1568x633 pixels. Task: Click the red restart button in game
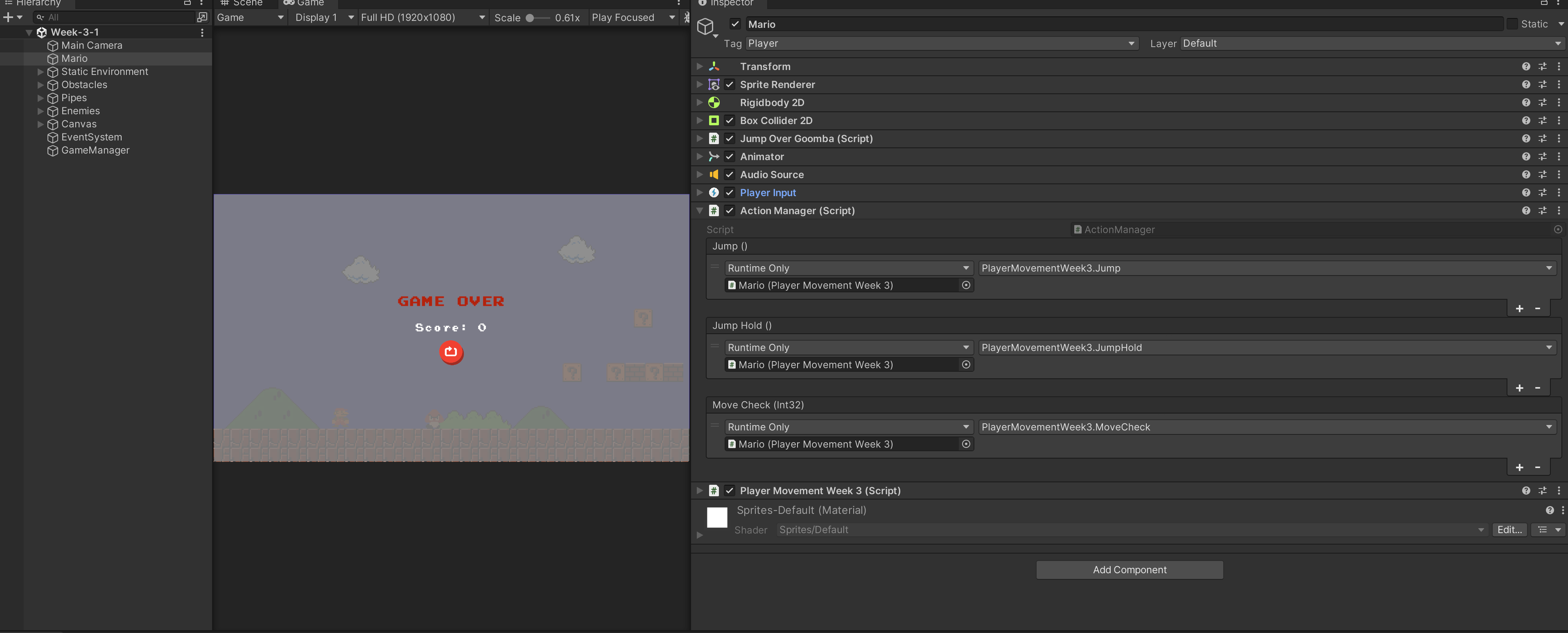(x=451, y=352)
